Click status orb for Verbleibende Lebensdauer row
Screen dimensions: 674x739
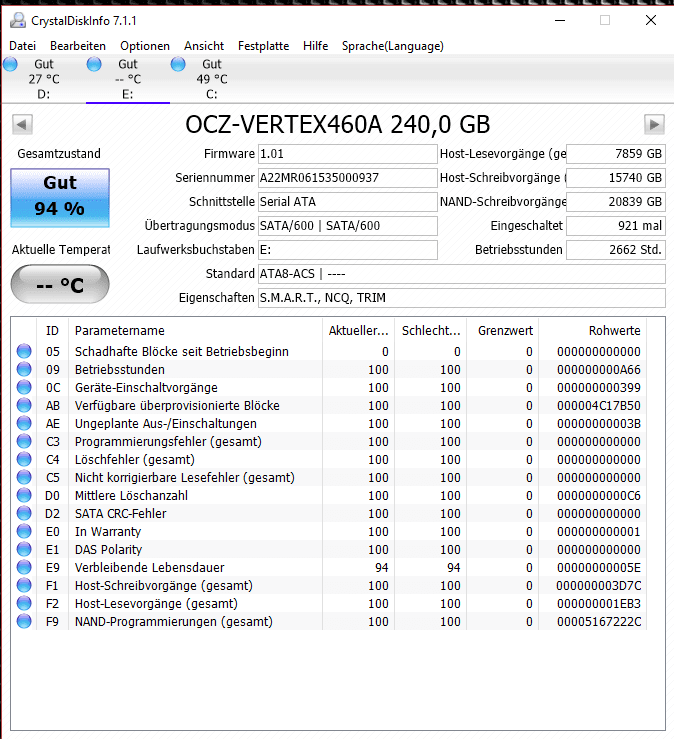pyautogui.click(x=24, y=567)
